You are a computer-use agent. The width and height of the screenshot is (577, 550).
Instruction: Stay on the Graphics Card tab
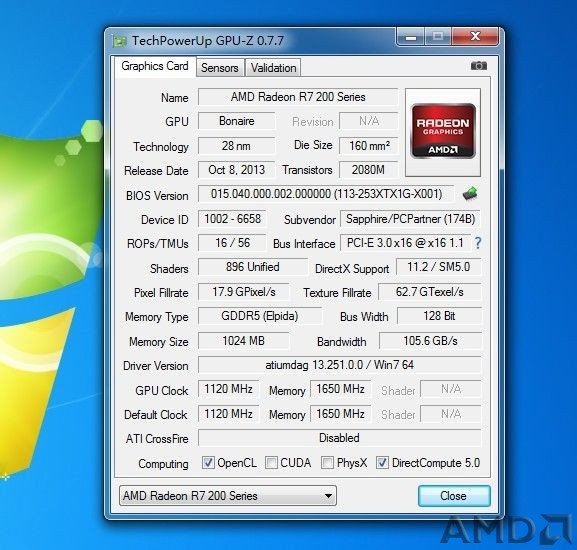click(x=155, y=66)
